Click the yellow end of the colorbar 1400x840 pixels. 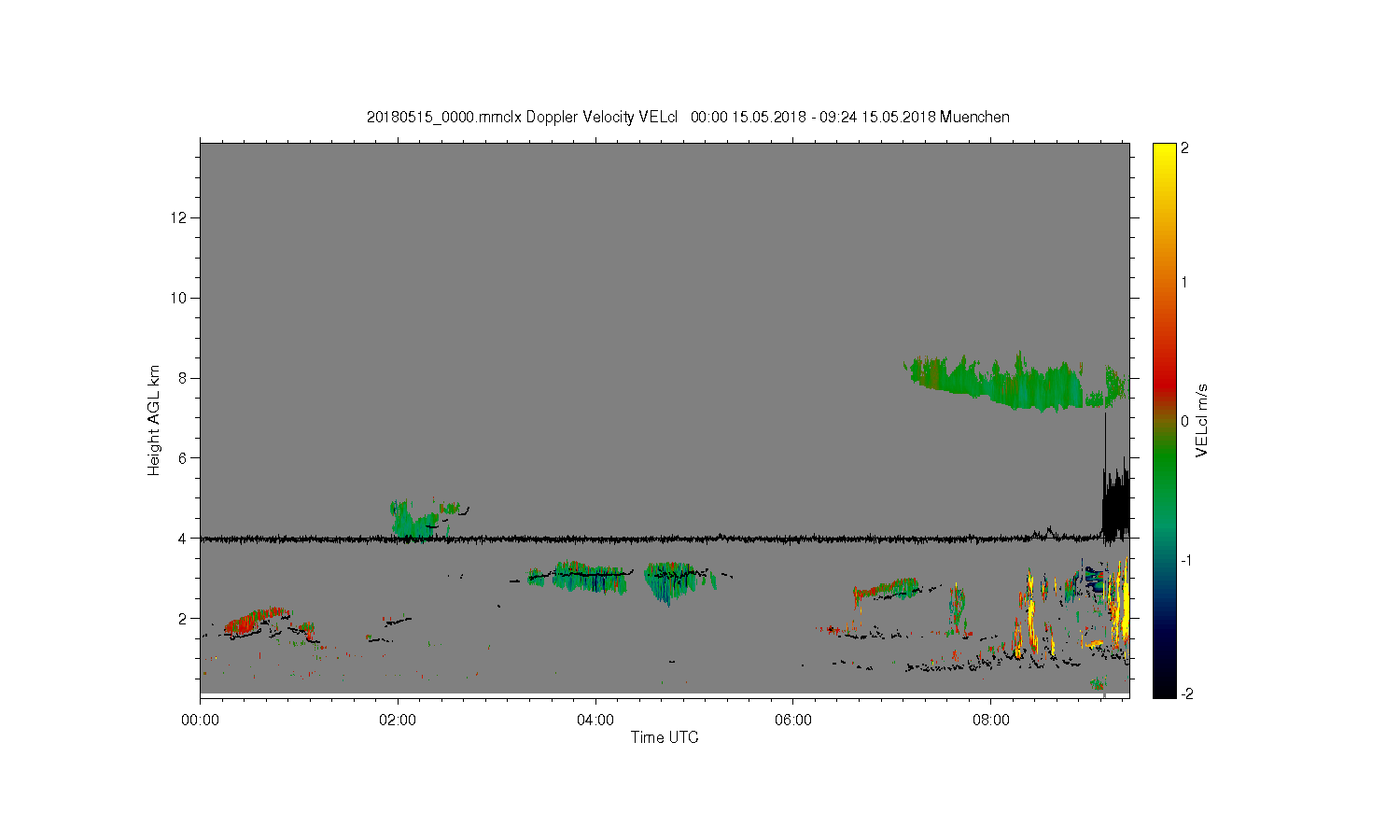coord(1164,159)
